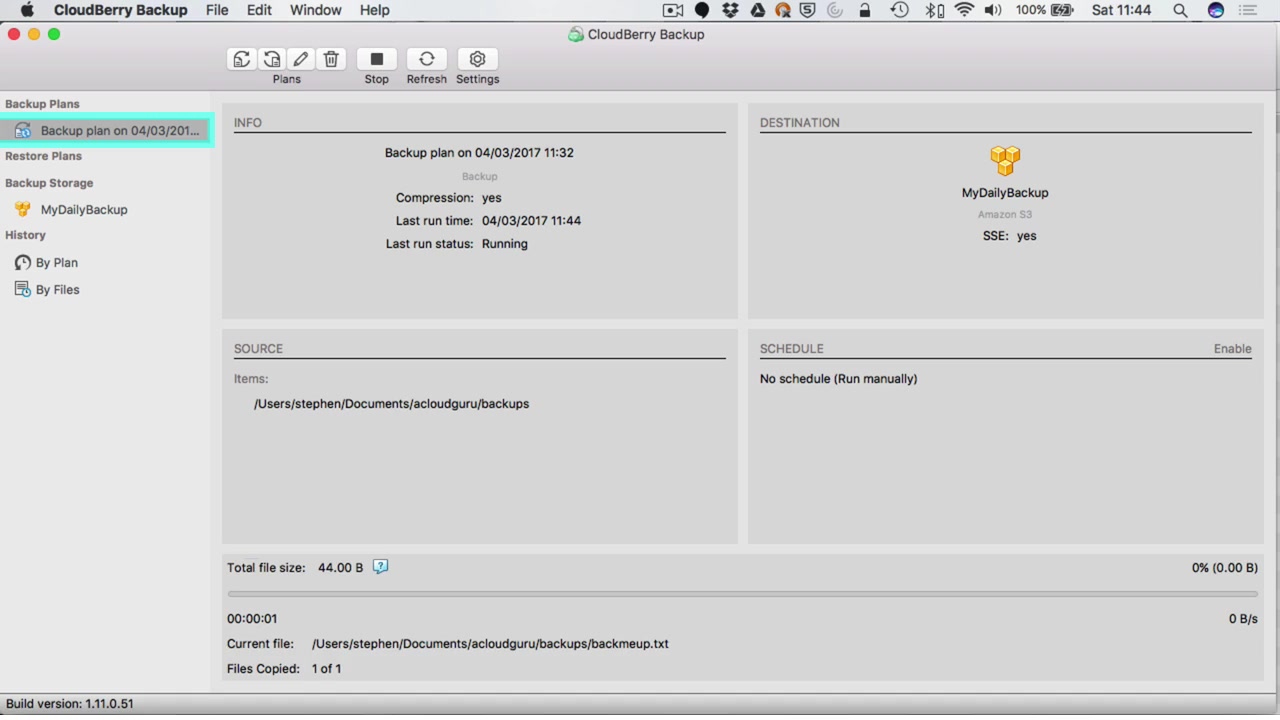The image size is (1280, 720).
Task: Click the MyDailyBackup Amazon S3 destination icon
Action: pos(1005,160)
